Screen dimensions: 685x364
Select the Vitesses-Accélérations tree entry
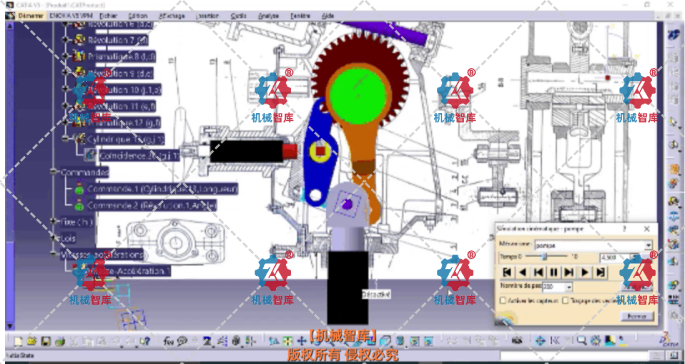click(x=102, y=254)
